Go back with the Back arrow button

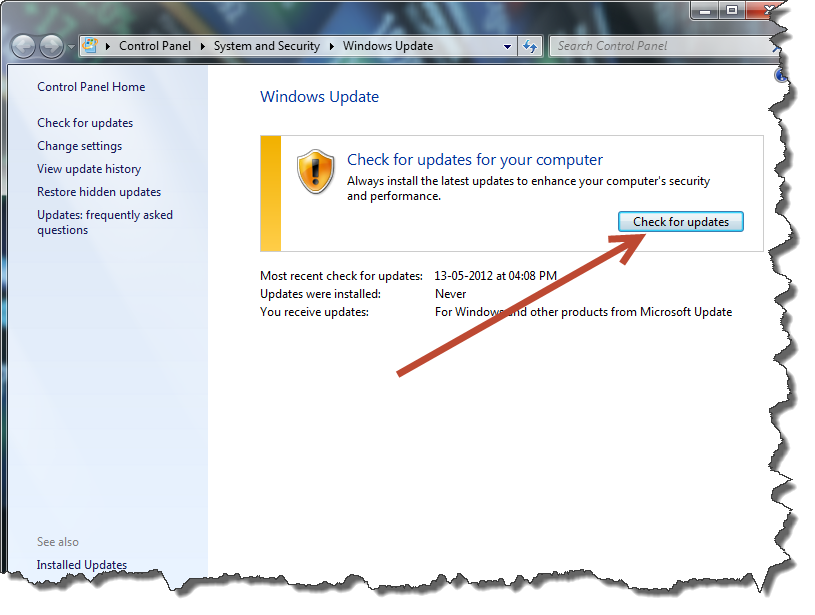[x=23, y=47]
